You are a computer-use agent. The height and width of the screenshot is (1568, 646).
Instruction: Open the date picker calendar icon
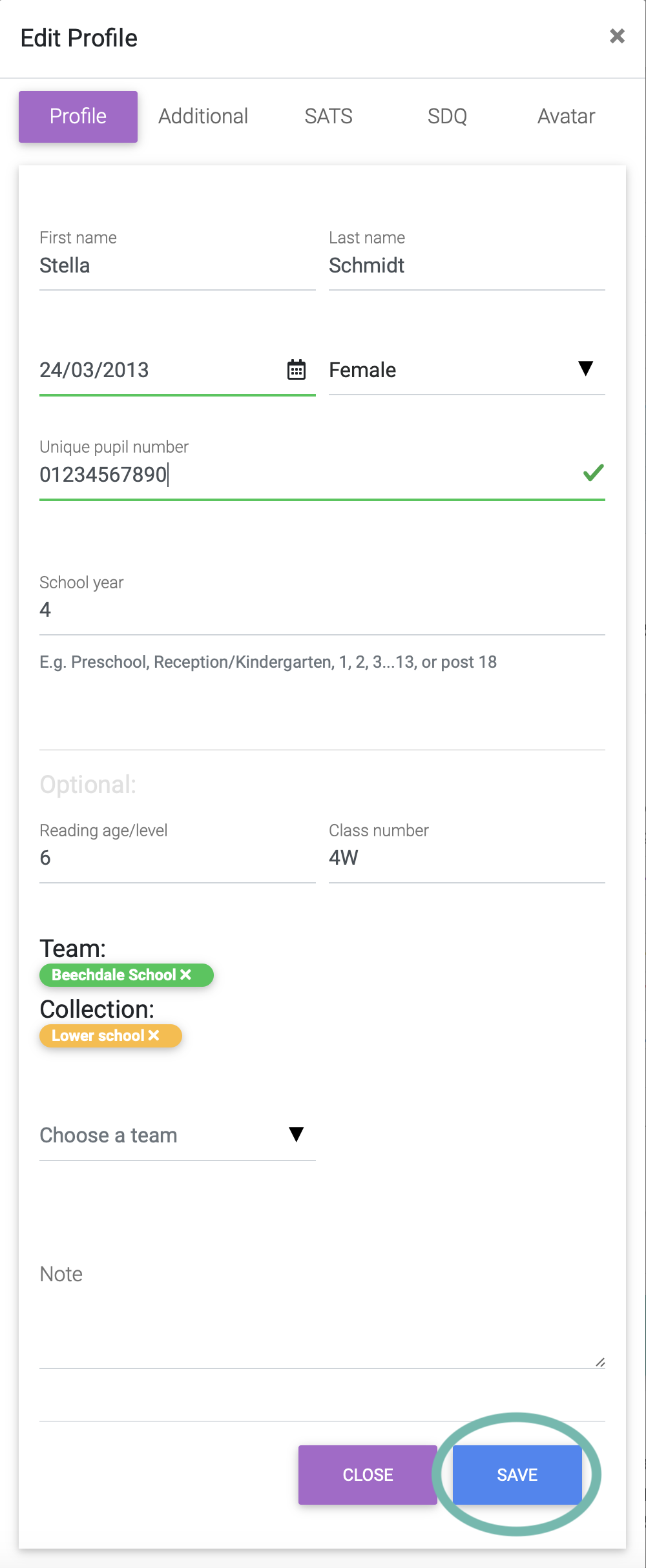(x=297, y=370)
